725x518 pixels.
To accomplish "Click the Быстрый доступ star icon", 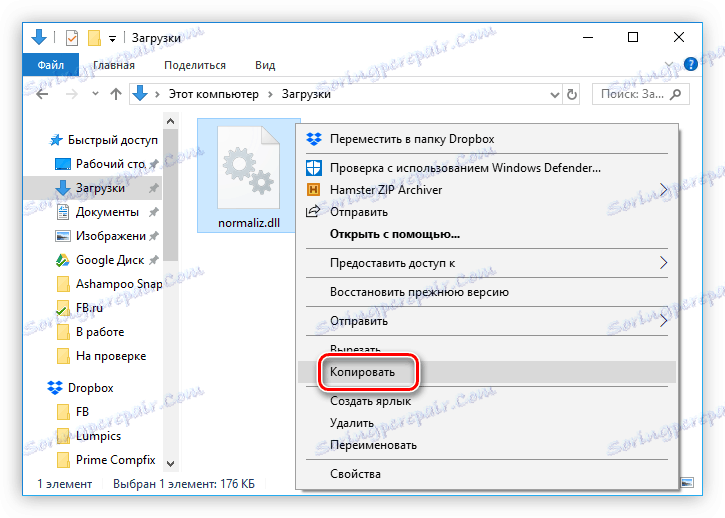I will [x=56, y=140].
